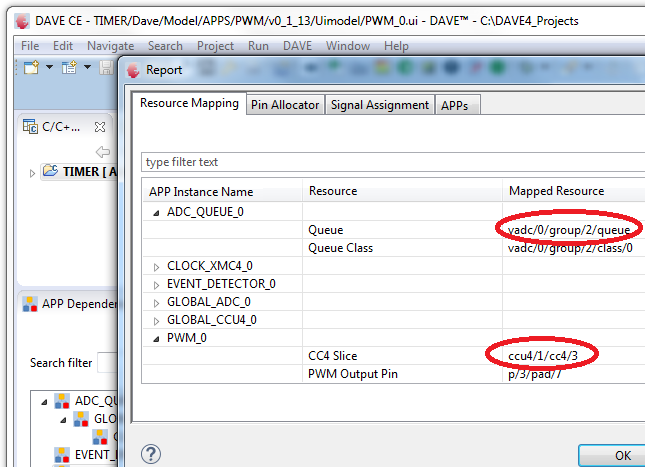Open the New wizard dropdown arrow
The height and width of the screenshot is (467, 645).
tap(49, 67)
